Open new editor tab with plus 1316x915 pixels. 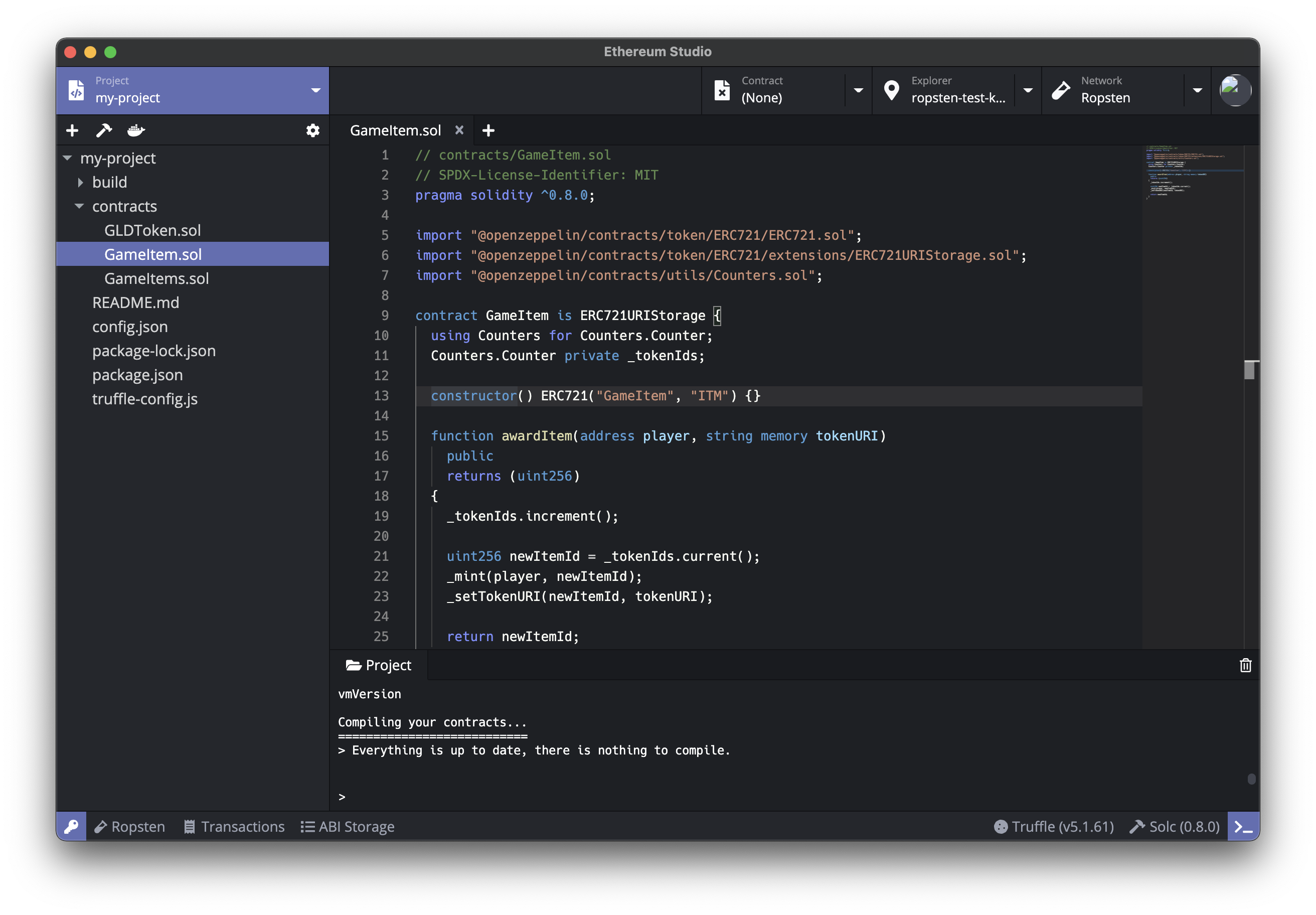click(488, 131)
